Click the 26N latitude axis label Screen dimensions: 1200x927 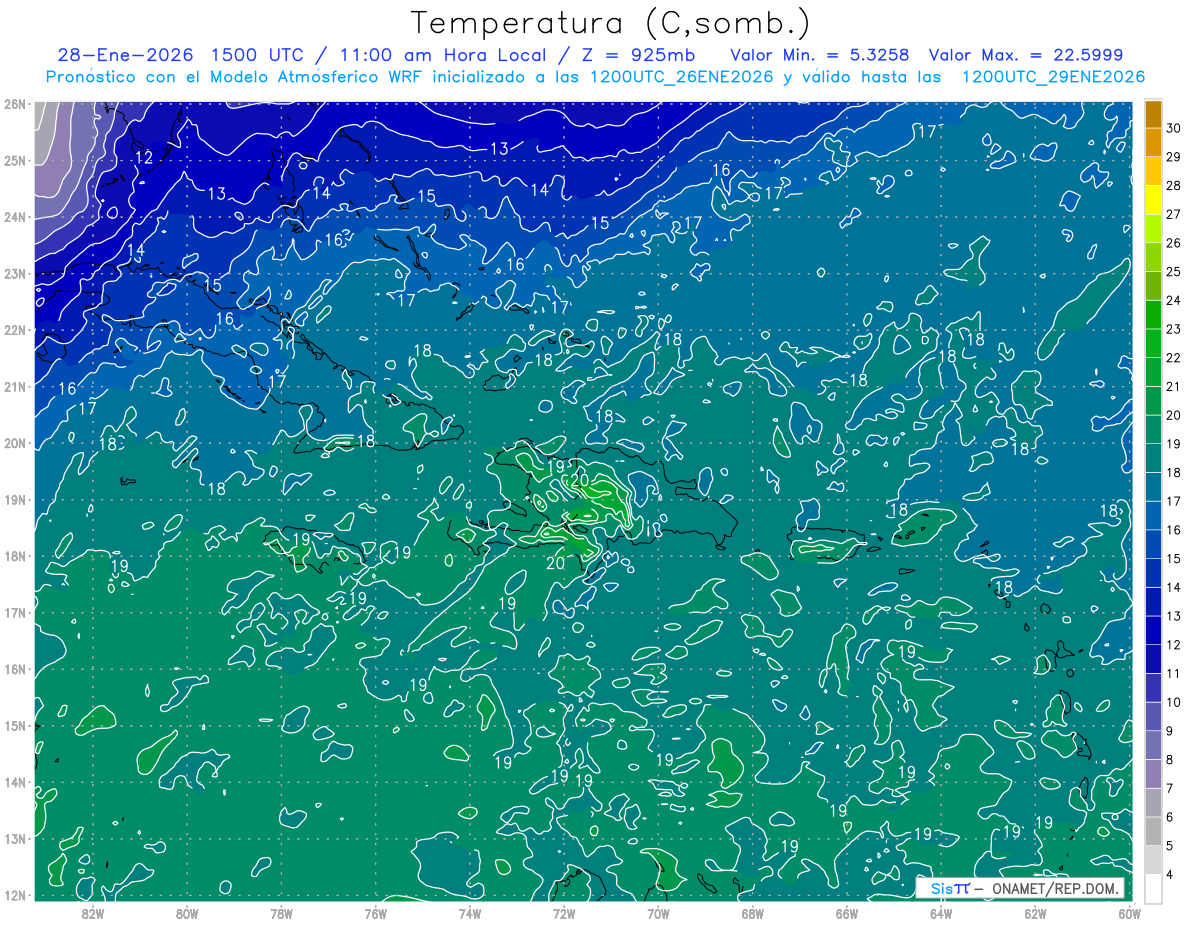(x=15, y=104)
